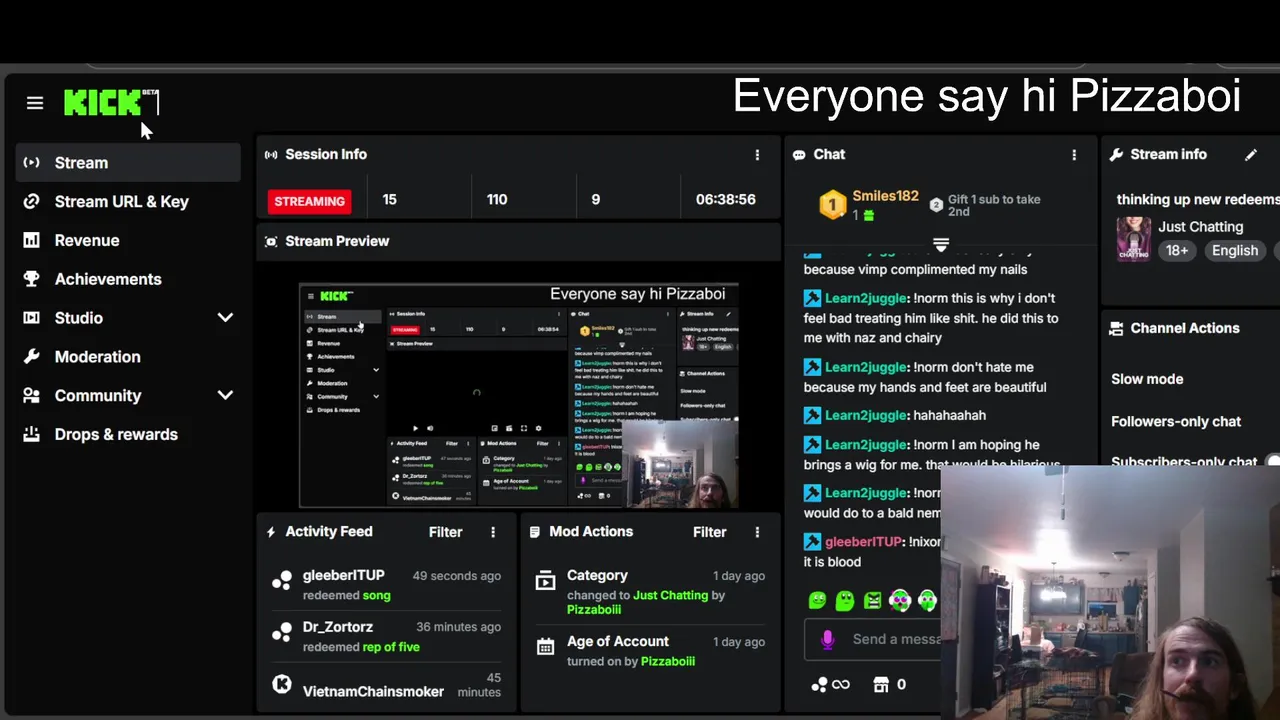Click the English language tag
The width and height of the screenshot is (1280, 720).
pos(1235,251)
